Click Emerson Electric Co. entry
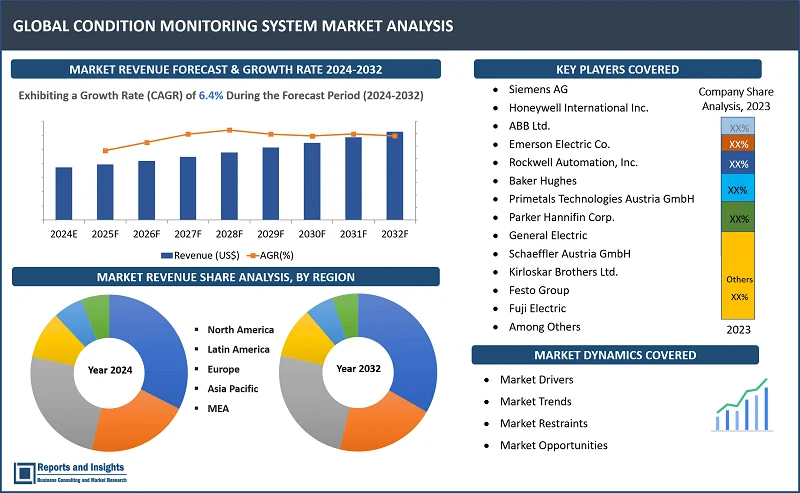This screenshot has height=493, width=800. tap(559, 144)
